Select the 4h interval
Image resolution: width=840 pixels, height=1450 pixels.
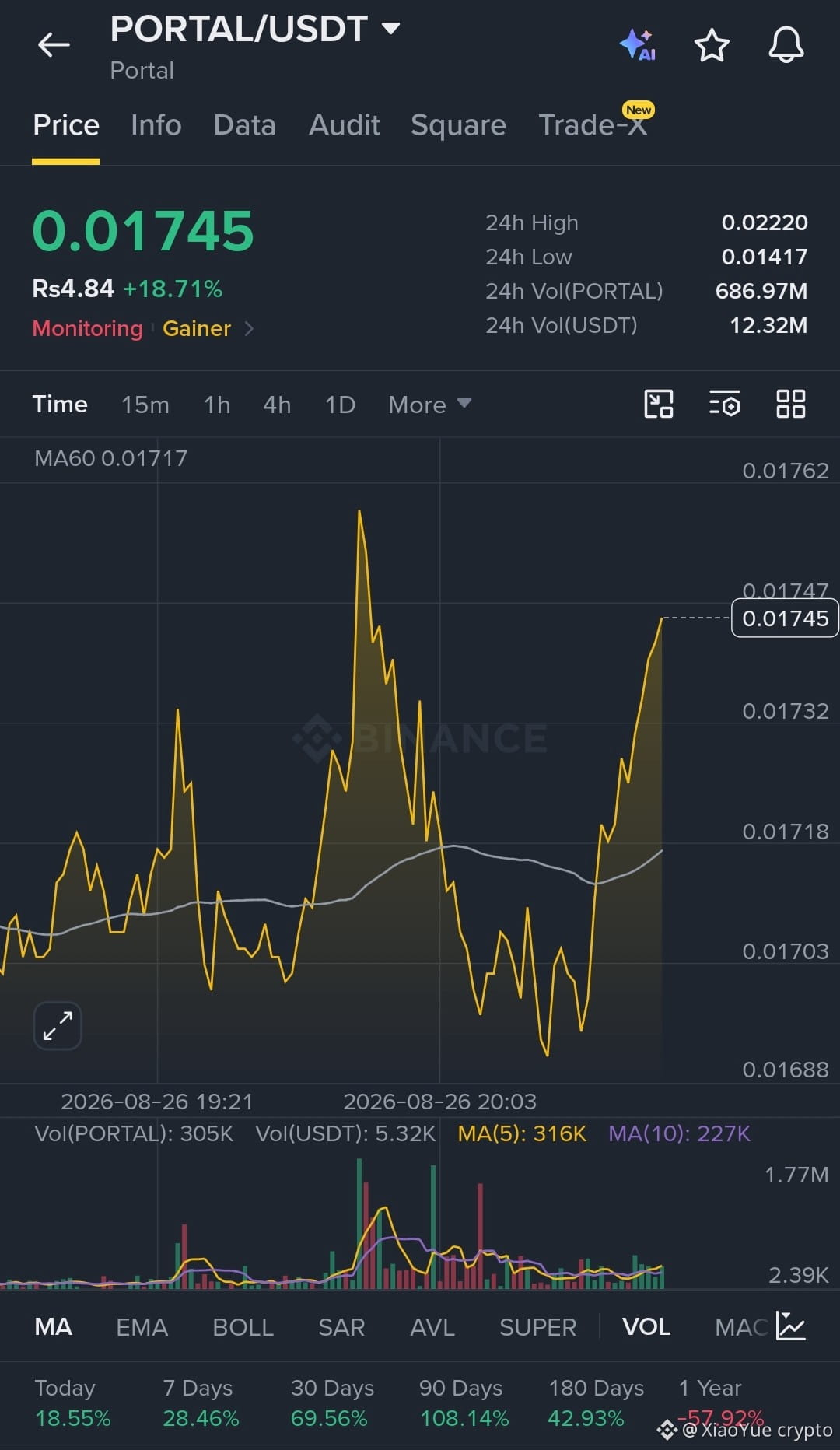coord(277,405)
